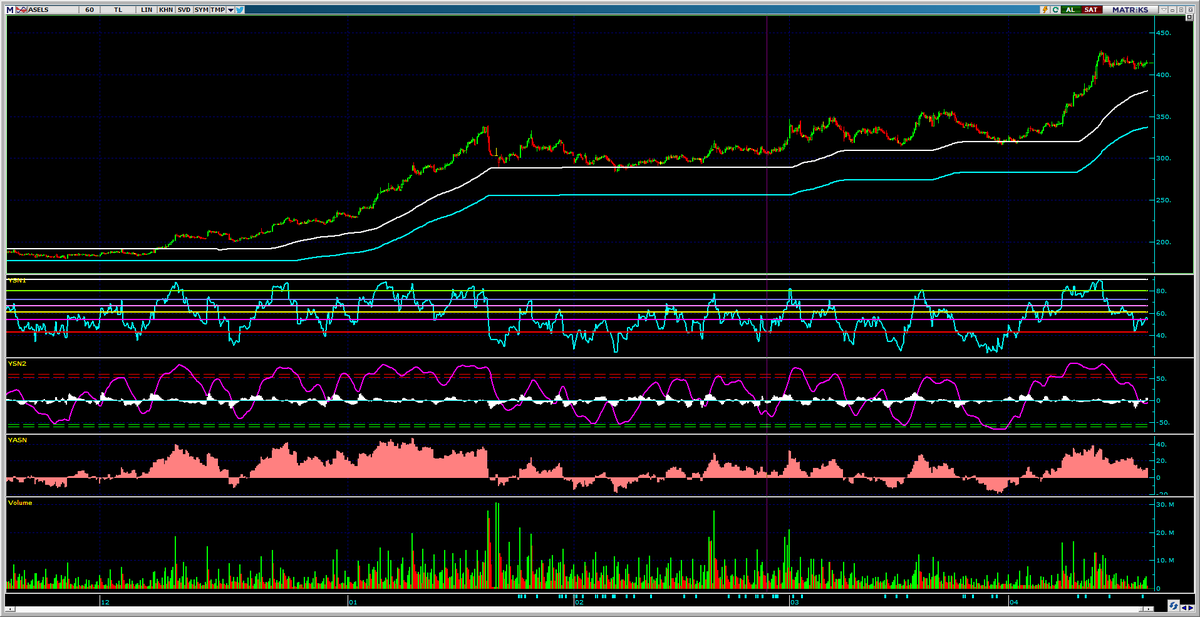Click the 300 price axis label

[1163, 158]
